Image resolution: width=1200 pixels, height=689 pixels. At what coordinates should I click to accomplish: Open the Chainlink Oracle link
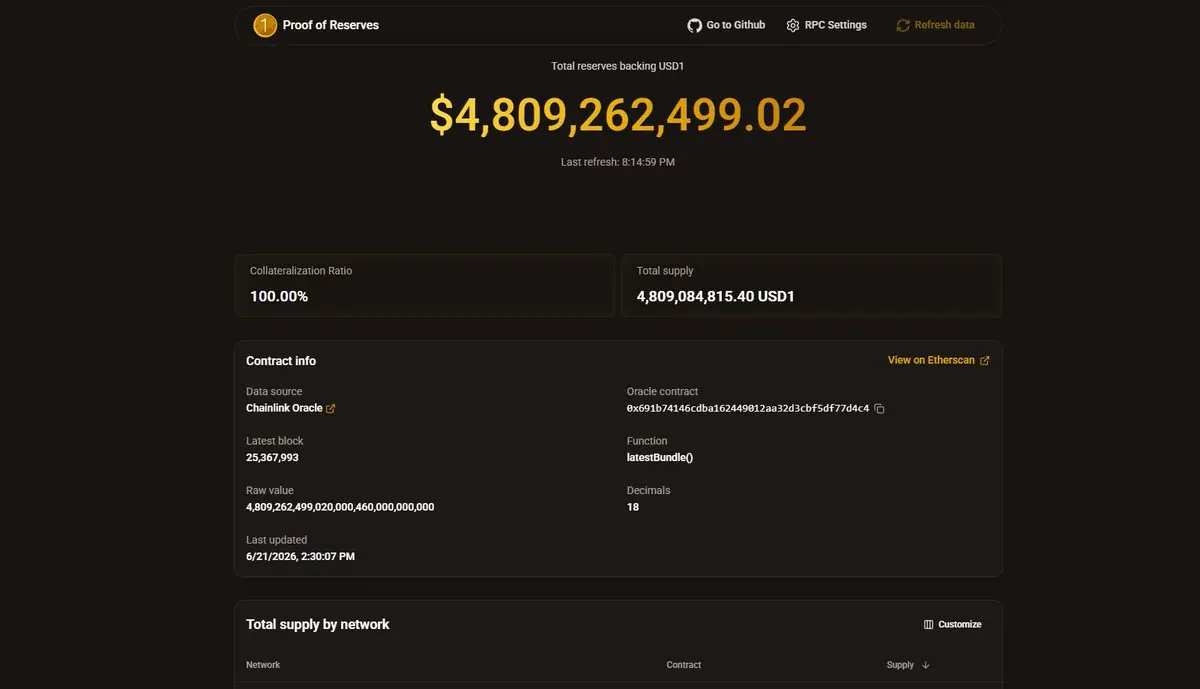(291, 408)
